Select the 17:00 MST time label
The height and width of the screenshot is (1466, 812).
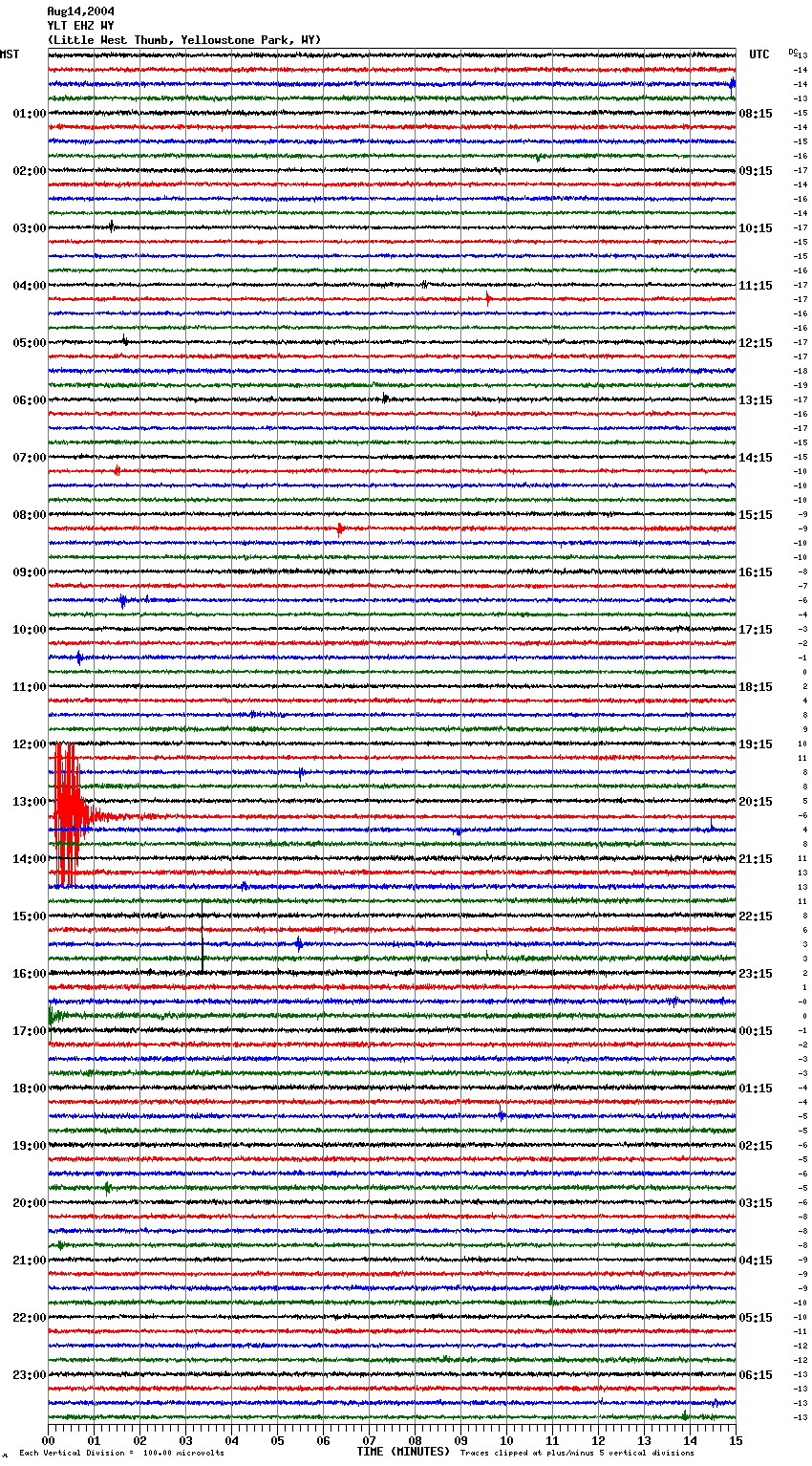30,1031
